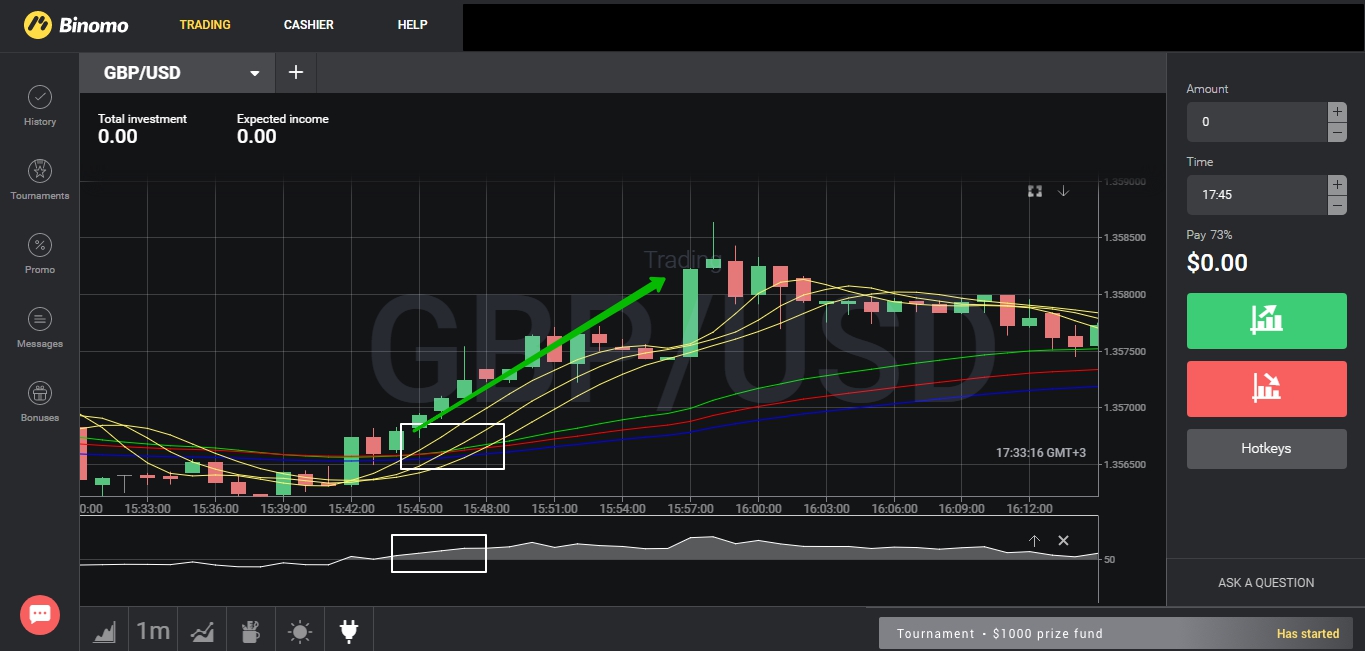1365x651 pixels.
Task: Open the Tournaments section
Action: 40,180
